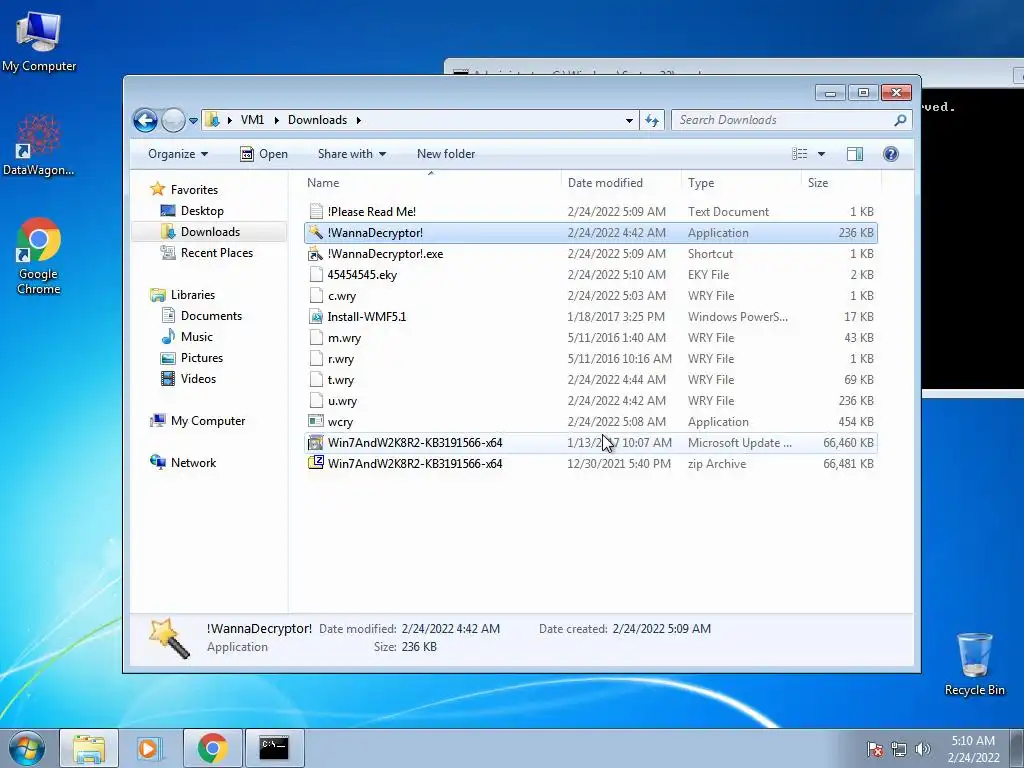Image resolution: width=1024 pixels, height=768 pixels.
Task: Expand the arrow after VM1 breadcrumb
Action: 276,120
